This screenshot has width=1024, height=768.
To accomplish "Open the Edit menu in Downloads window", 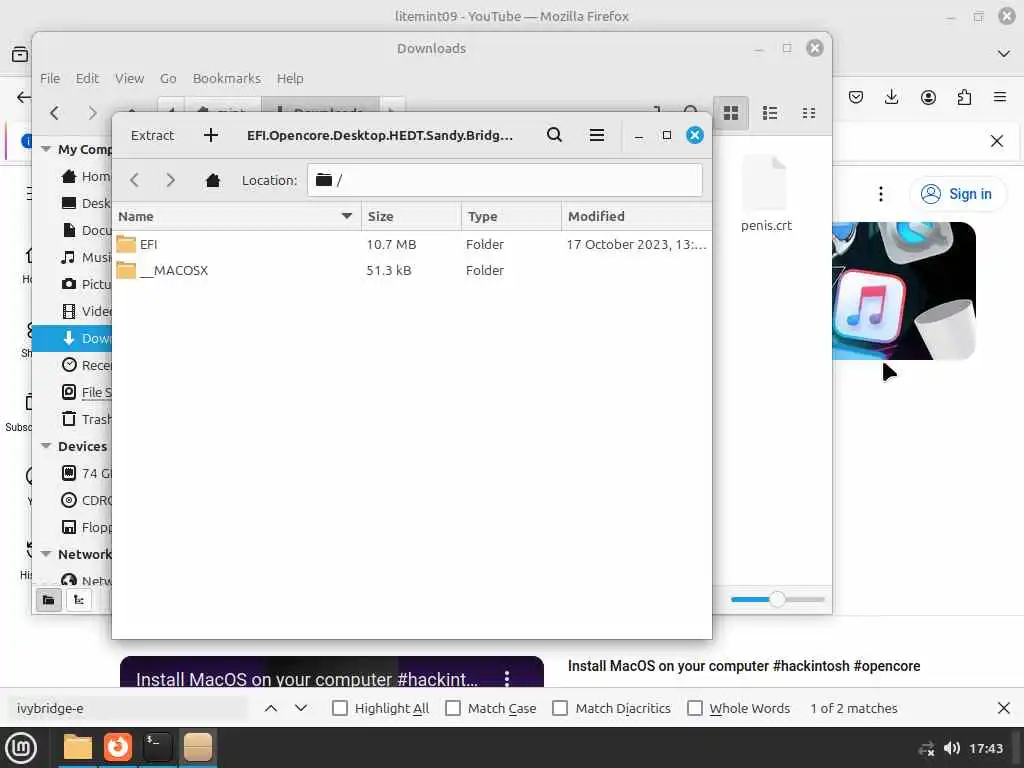I will point(87,78).
